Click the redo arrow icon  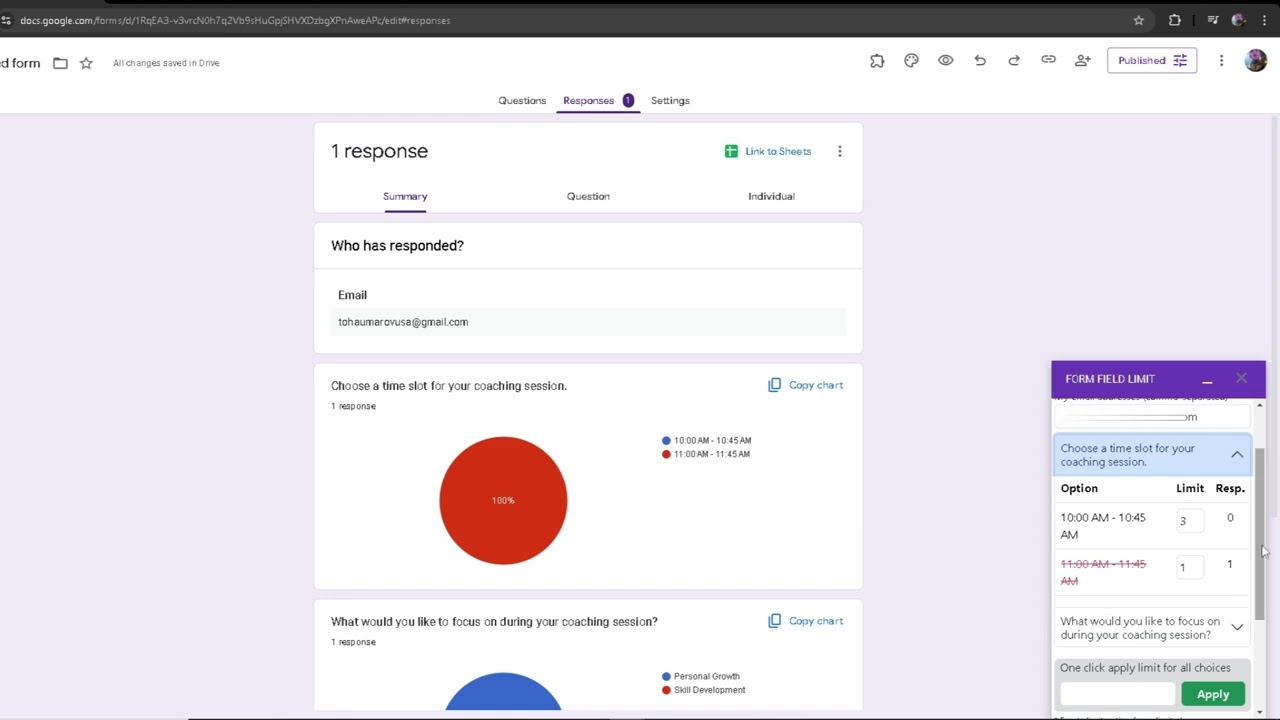coord(1014,61)
